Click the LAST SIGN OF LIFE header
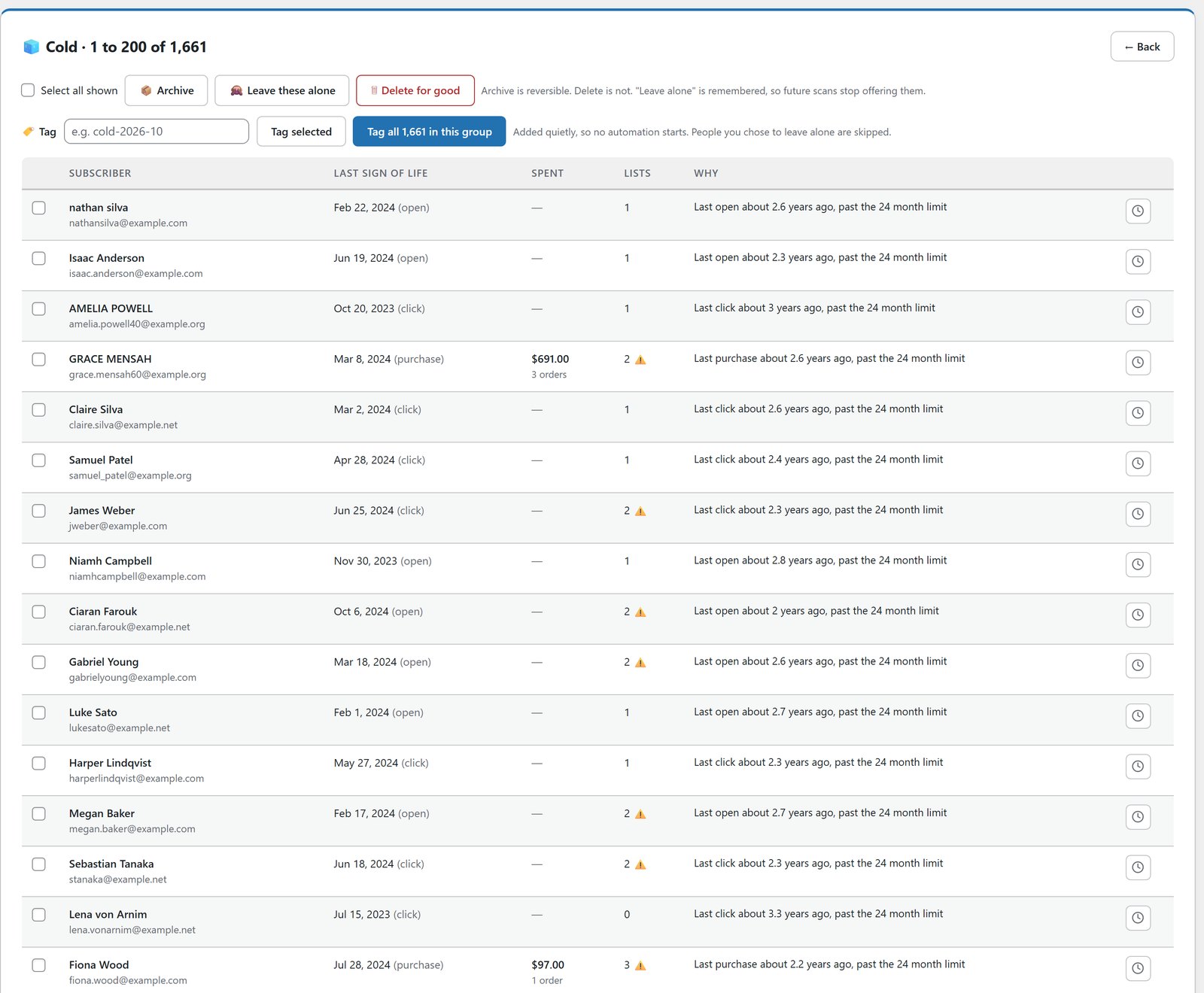The height and width of the screenshot is (993, 1204). 381,173
